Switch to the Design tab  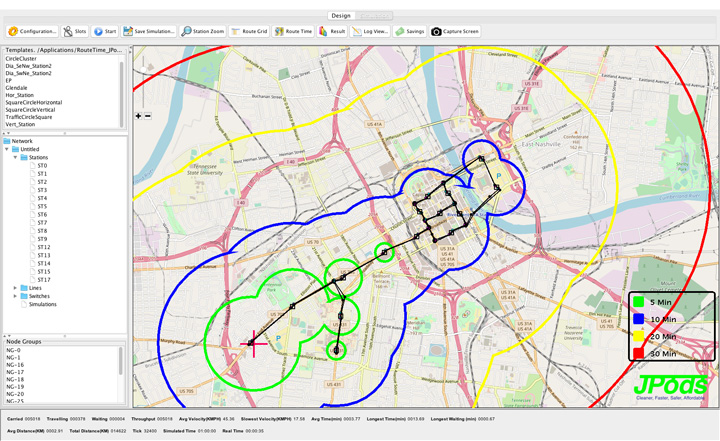(x=341, y=16)
